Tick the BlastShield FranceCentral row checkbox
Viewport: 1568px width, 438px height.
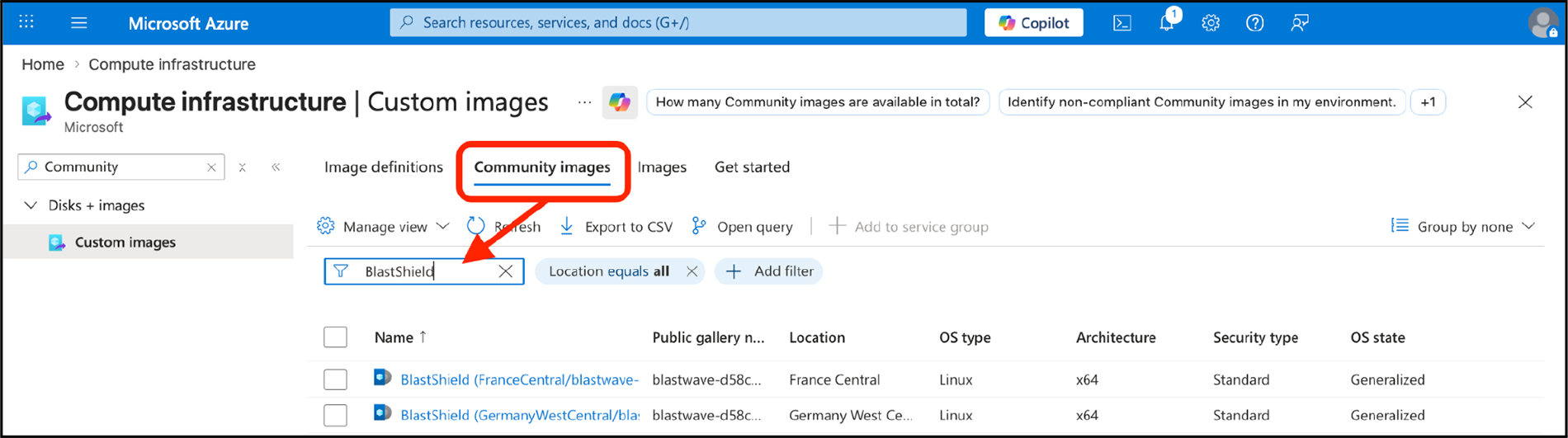[x=335, y=379]
